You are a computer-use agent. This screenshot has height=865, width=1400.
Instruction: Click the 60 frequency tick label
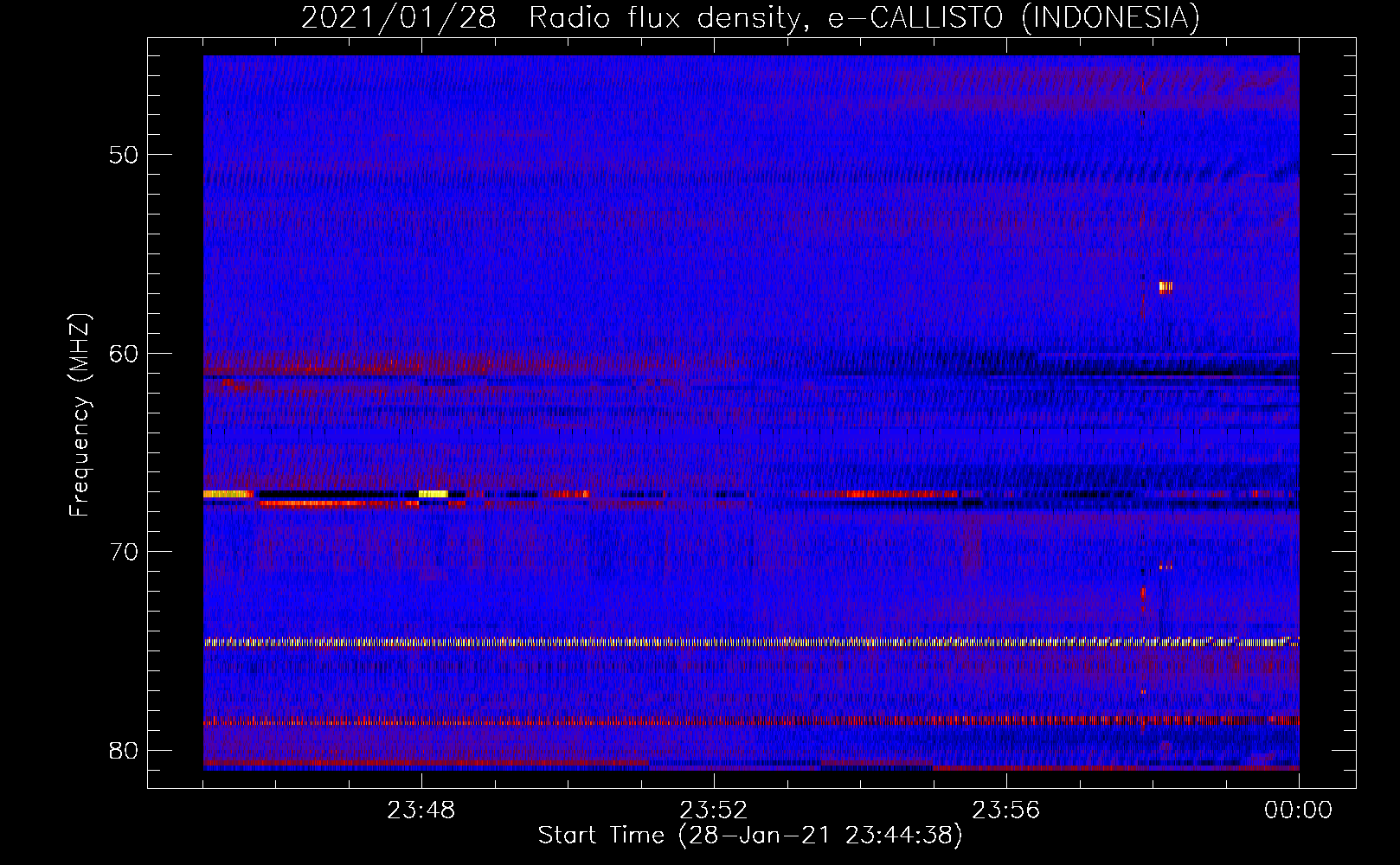point(124,354)
